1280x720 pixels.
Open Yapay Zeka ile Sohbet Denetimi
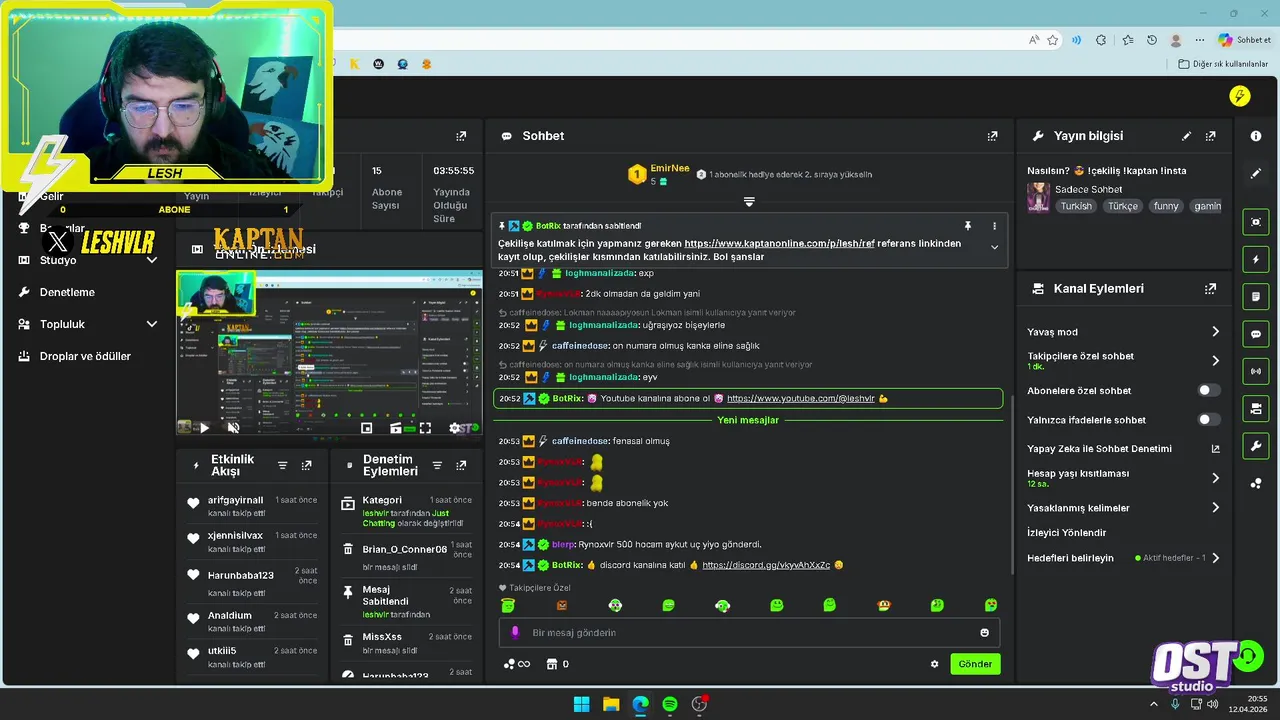[1123, 449]
